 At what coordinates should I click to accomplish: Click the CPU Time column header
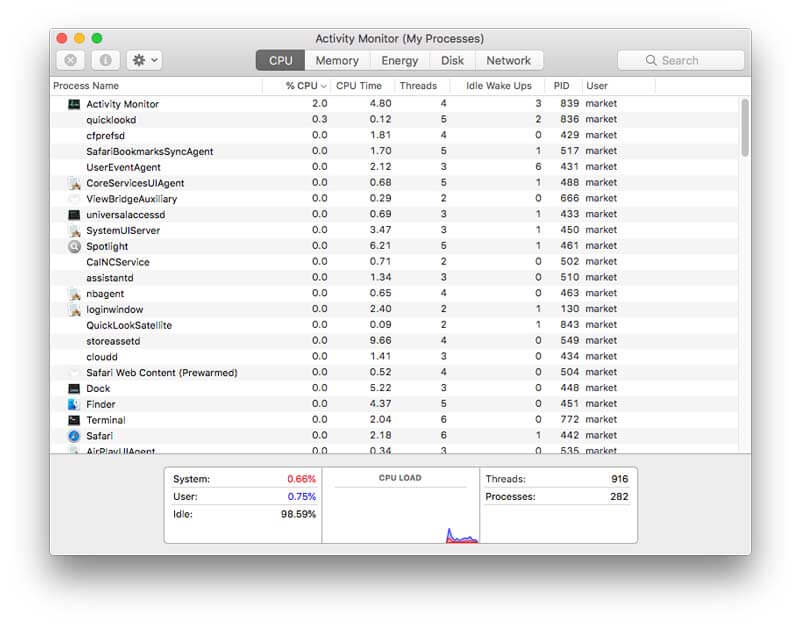[x=359, y=86]
